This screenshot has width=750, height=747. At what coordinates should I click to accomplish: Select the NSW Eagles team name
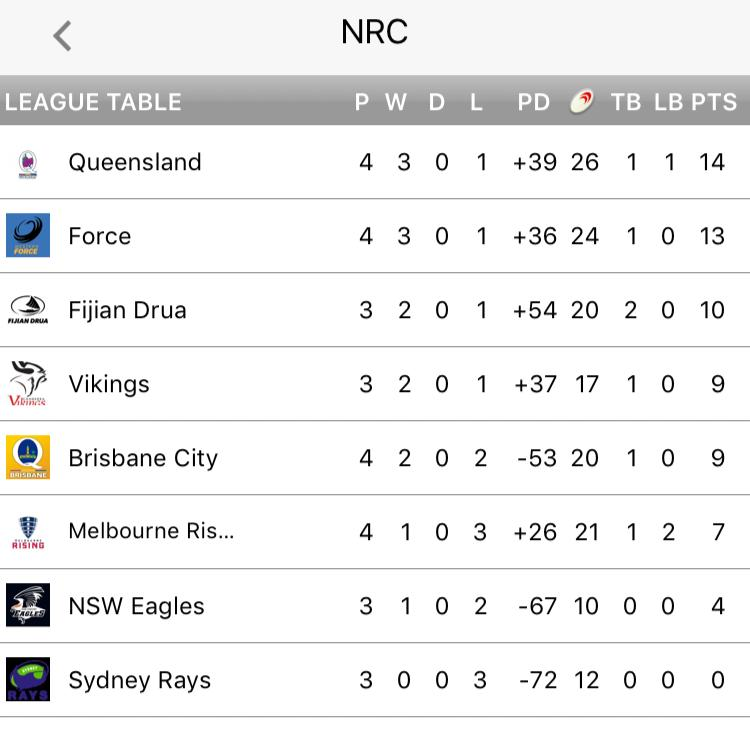pos(136,606)
